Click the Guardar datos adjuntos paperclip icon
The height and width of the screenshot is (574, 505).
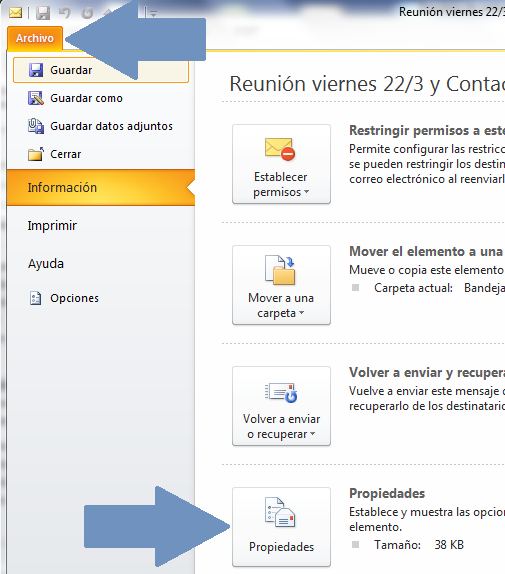click(36, 126)
